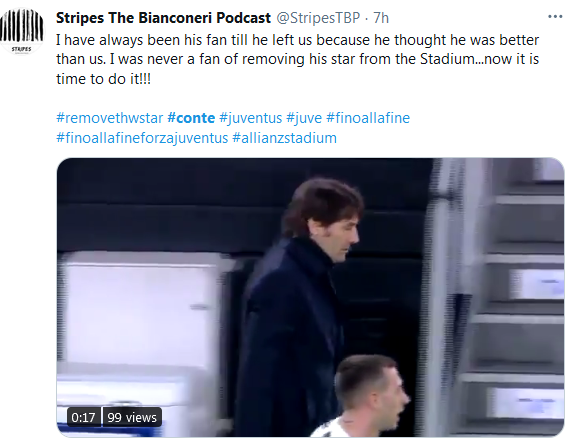Open the Stripes podcast profile avatar

[22, 31]
